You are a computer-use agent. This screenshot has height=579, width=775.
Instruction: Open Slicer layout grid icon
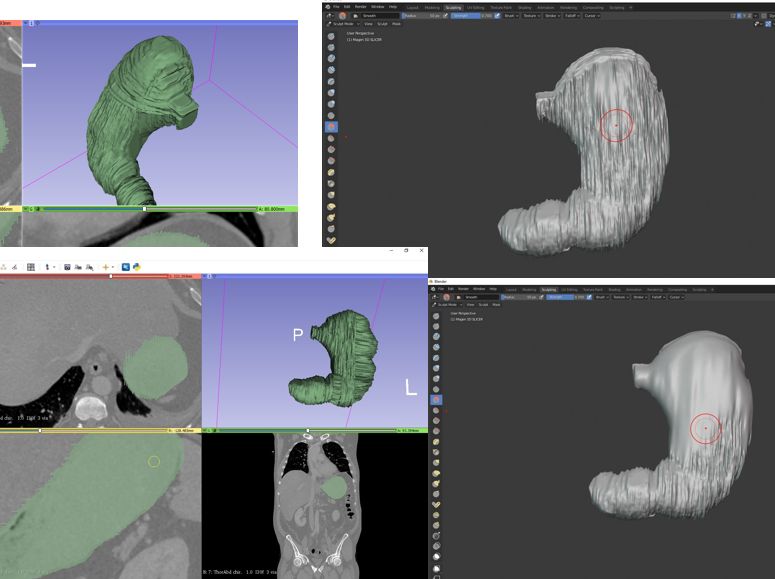[31, 267]
